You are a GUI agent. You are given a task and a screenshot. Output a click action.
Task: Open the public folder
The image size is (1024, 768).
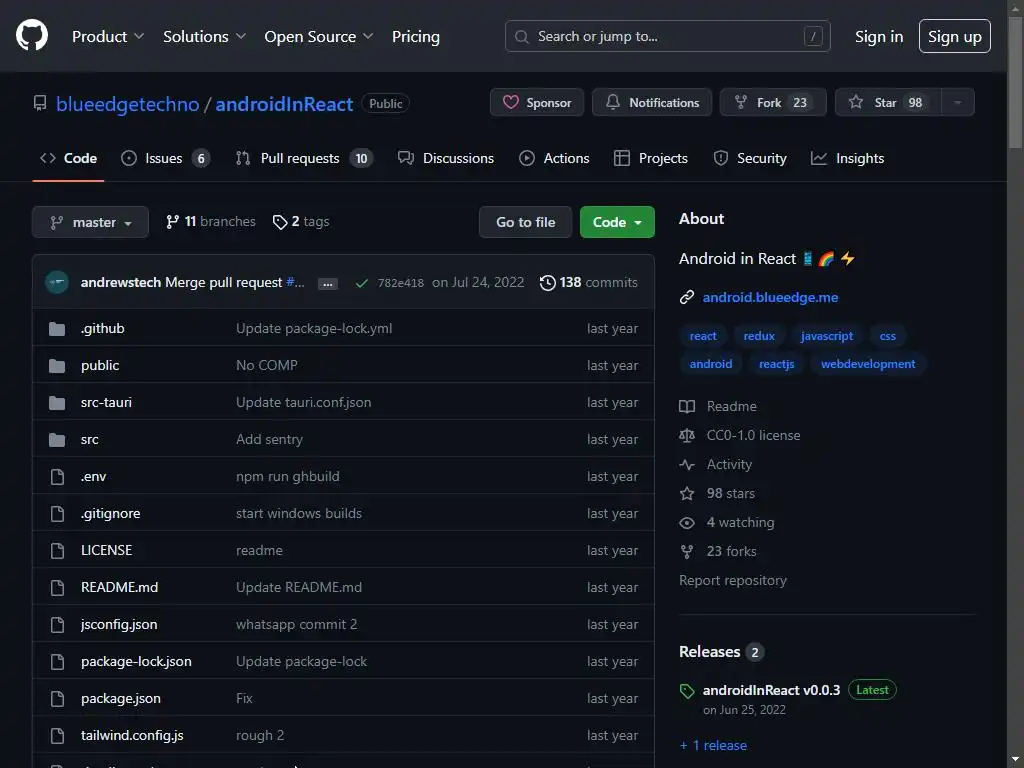click(x=100, y=366)
